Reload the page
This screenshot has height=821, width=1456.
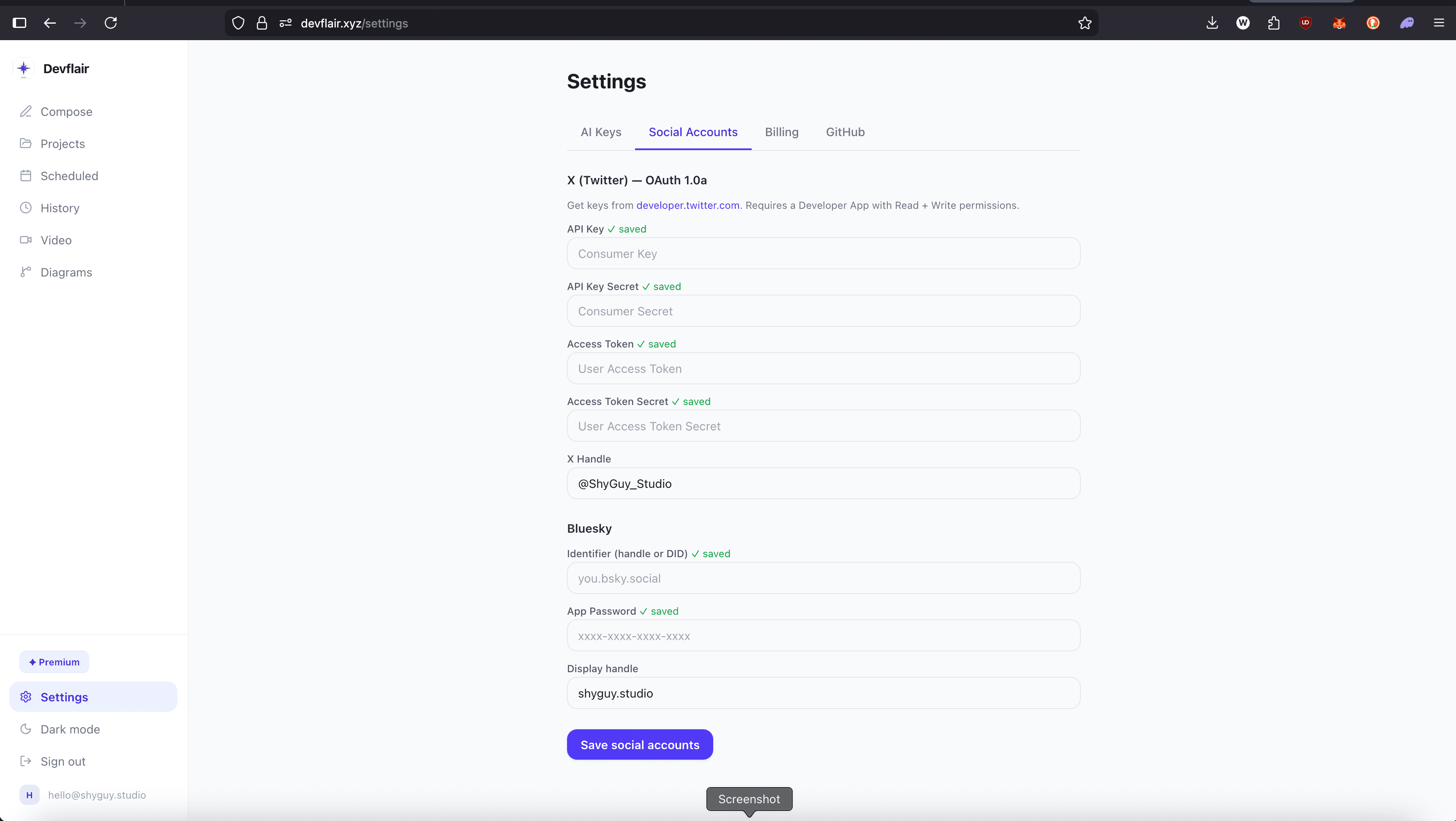(111, 23)
